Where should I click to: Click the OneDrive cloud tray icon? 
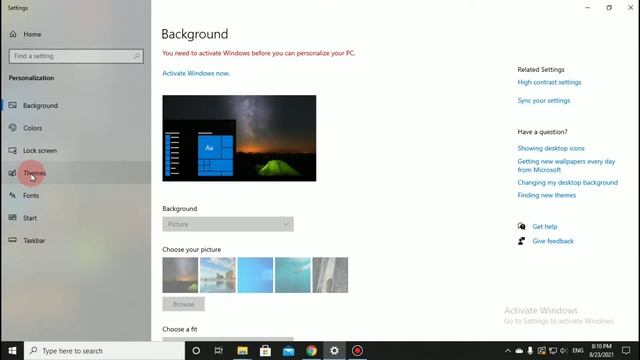pos(519,351)
